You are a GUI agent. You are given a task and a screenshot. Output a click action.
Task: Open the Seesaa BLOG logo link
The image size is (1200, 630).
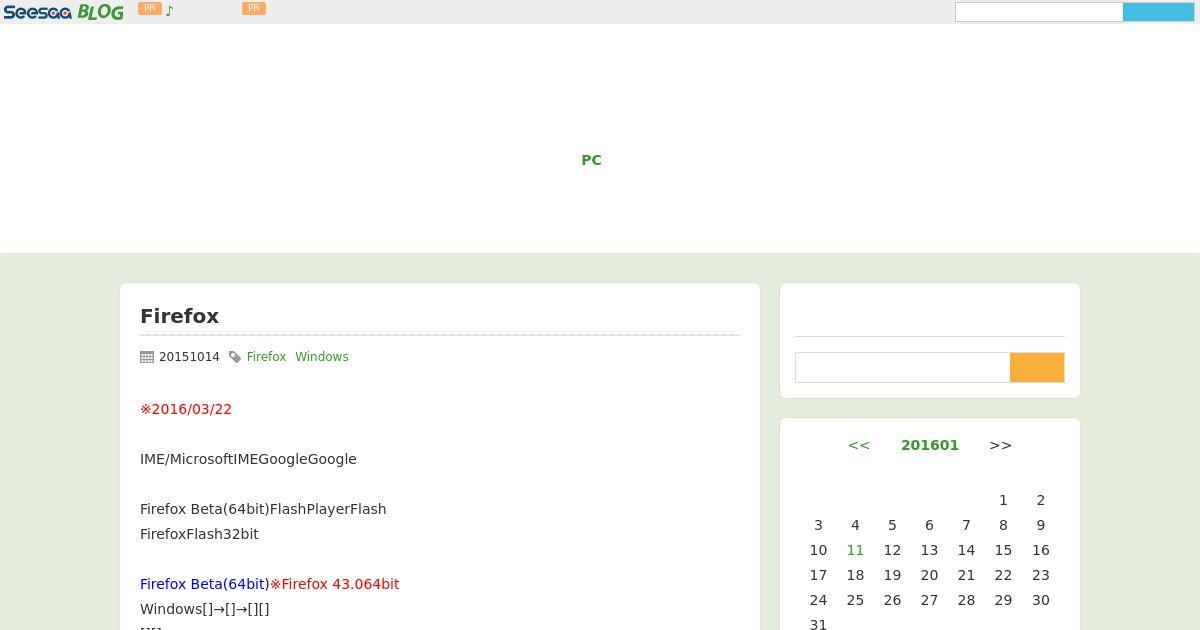tap(64, 12)
